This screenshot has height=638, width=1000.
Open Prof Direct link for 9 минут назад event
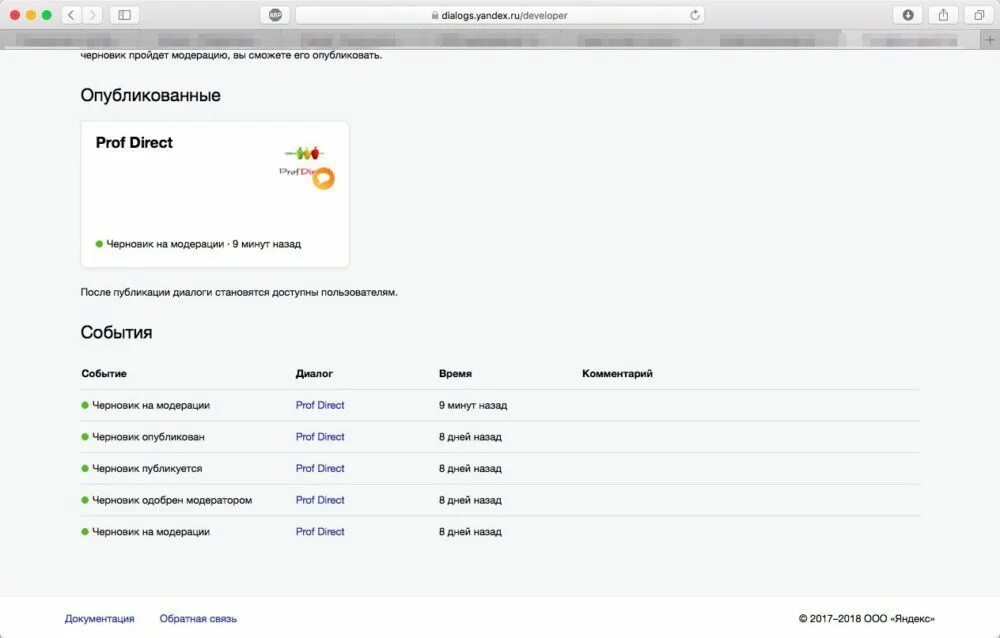pos(320,405)
